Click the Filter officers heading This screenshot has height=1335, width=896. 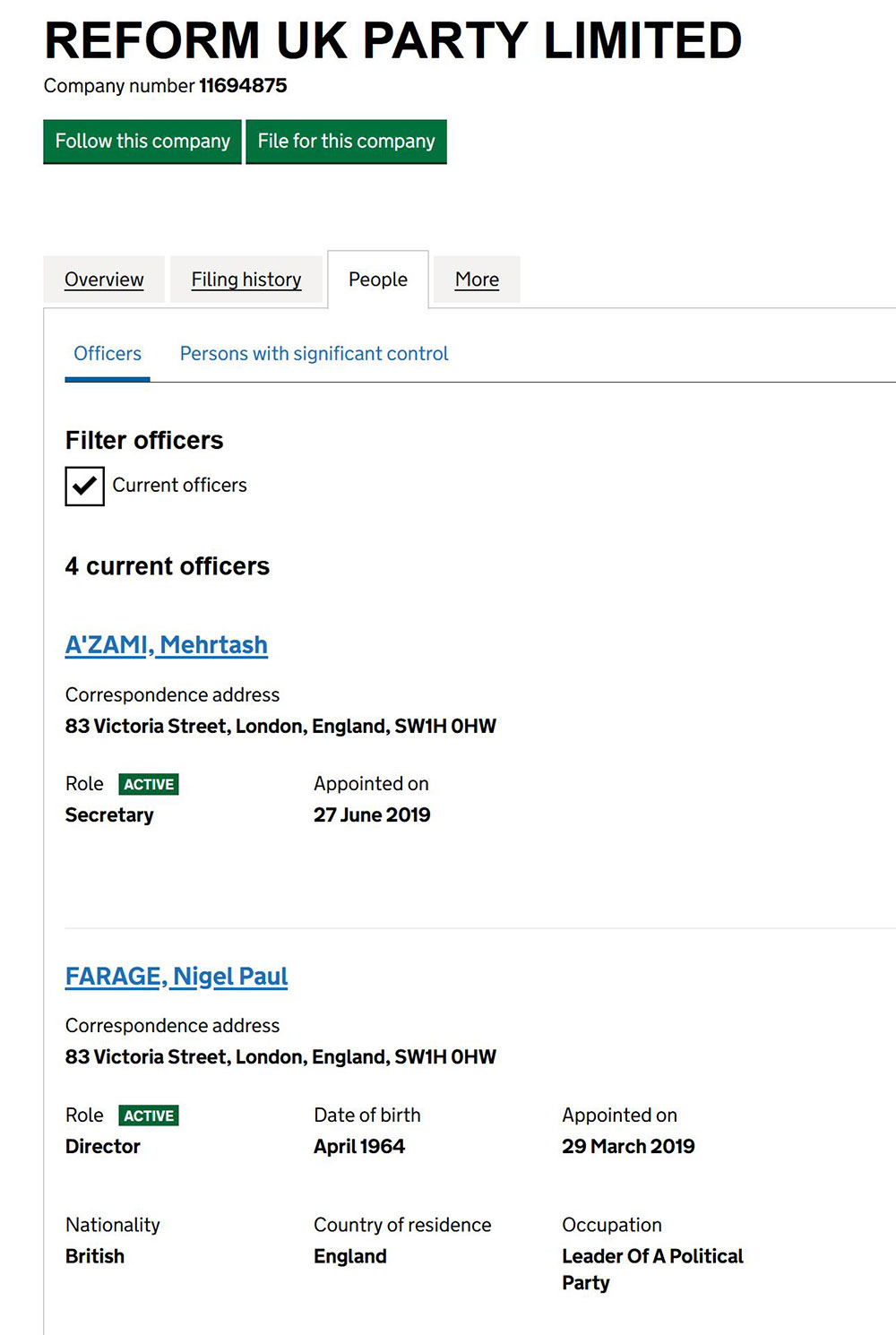144,441
